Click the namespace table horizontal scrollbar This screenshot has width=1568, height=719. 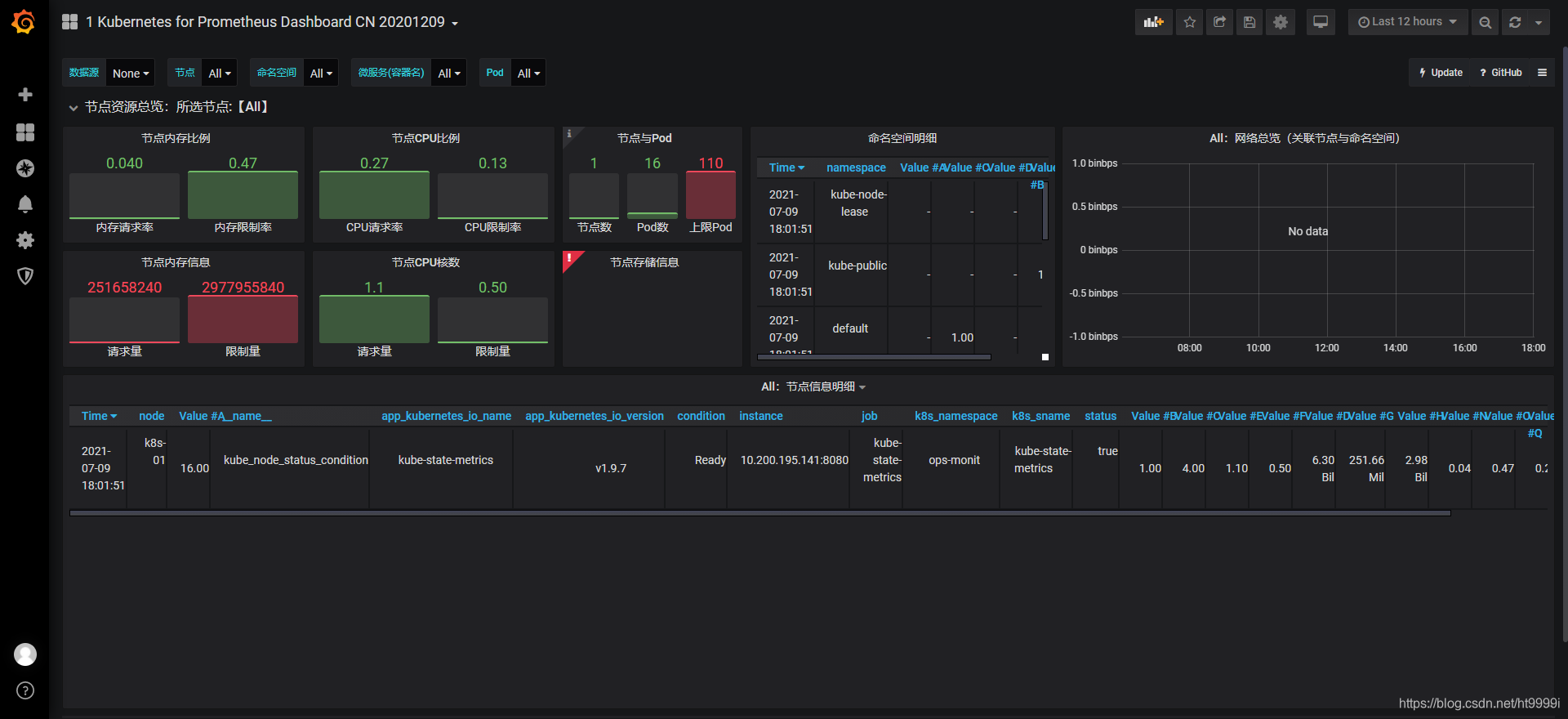[874, 357]
